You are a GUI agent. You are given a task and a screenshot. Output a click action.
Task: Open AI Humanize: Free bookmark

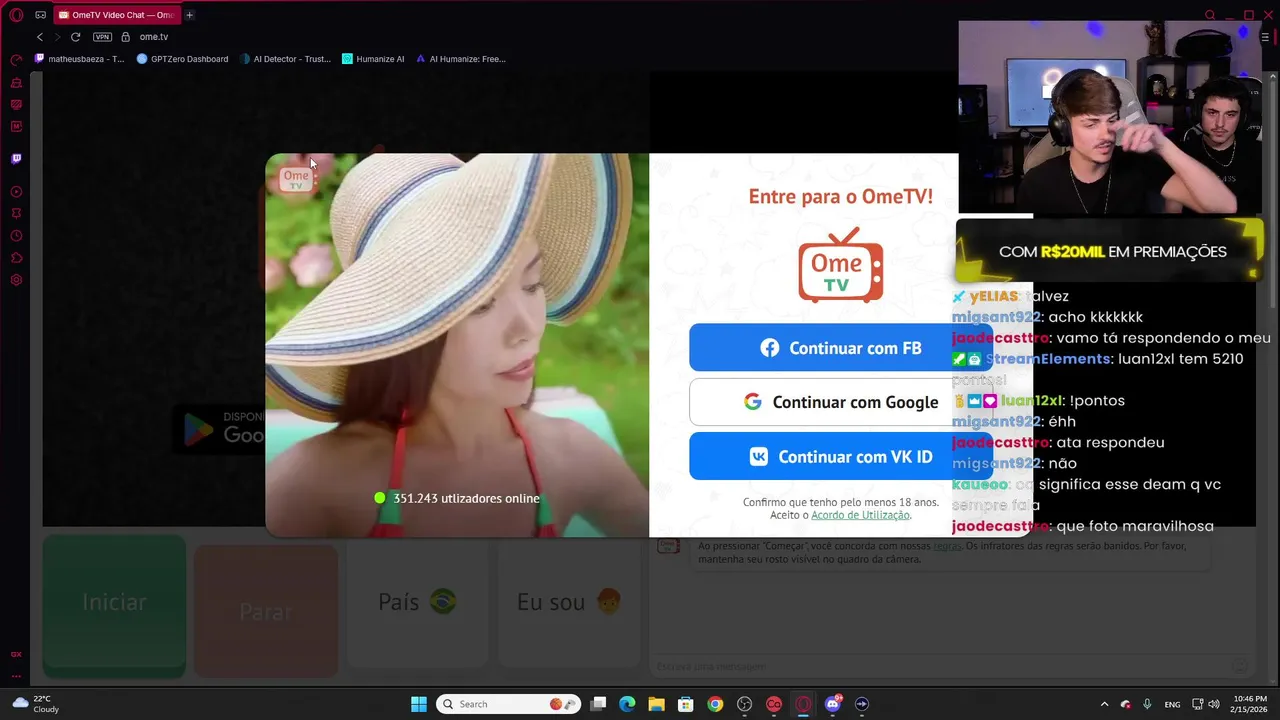pyautogui.click(x=461, y=59)
